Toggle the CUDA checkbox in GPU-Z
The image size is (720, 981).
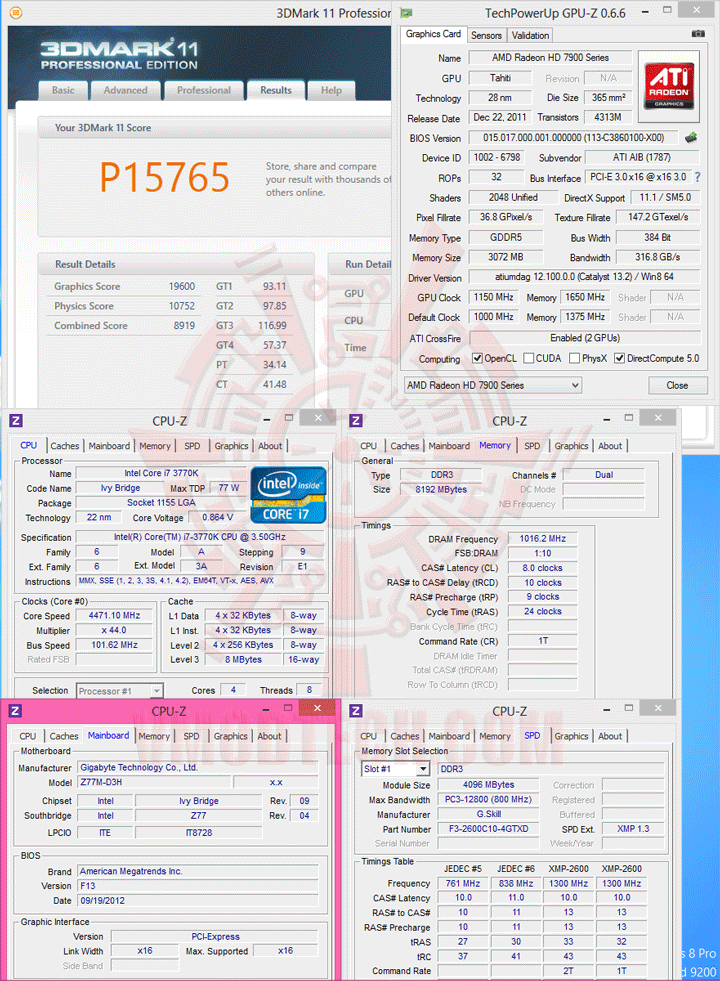point(529,358)
